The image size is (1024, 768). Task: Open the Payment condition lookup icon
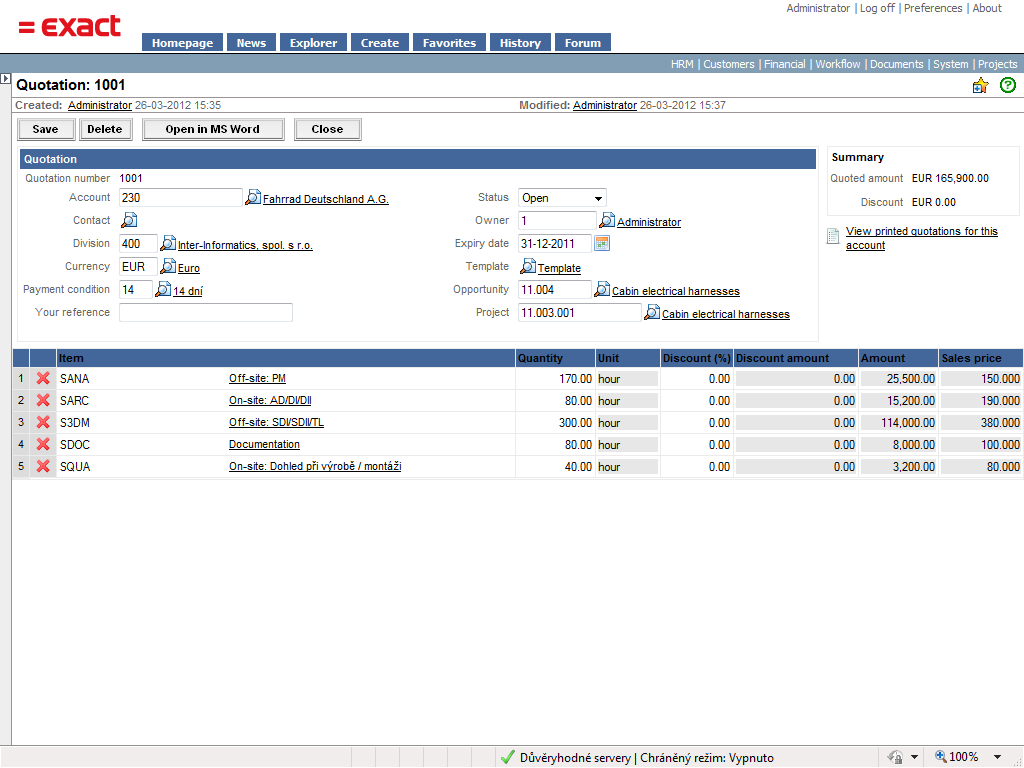click(163, 289)
